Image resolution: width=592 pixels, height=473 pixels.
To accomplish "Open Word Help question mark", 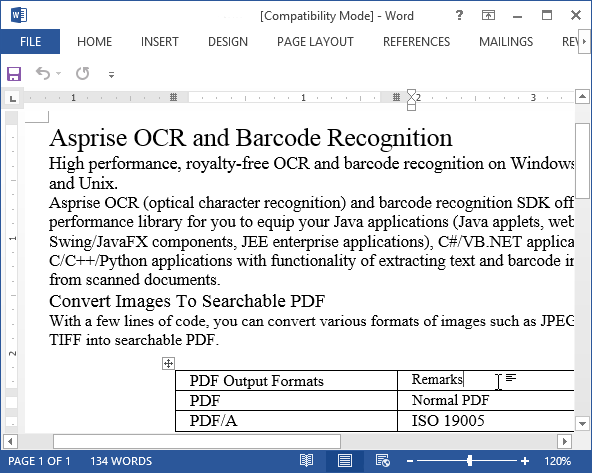I will tap(459, 15).
